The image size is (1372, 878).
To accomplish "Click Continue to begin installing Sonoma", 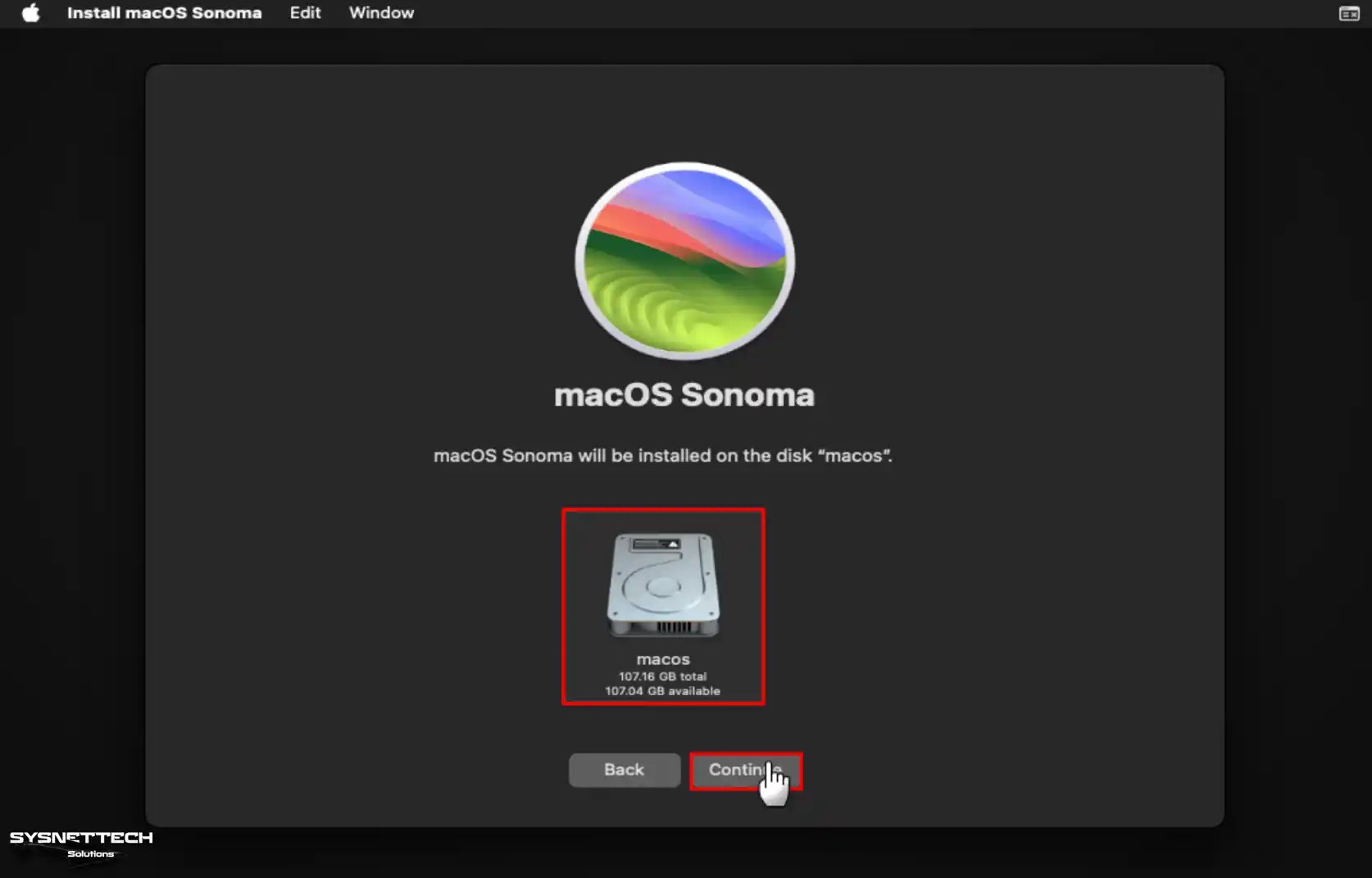I will click(x=745, y=770).
